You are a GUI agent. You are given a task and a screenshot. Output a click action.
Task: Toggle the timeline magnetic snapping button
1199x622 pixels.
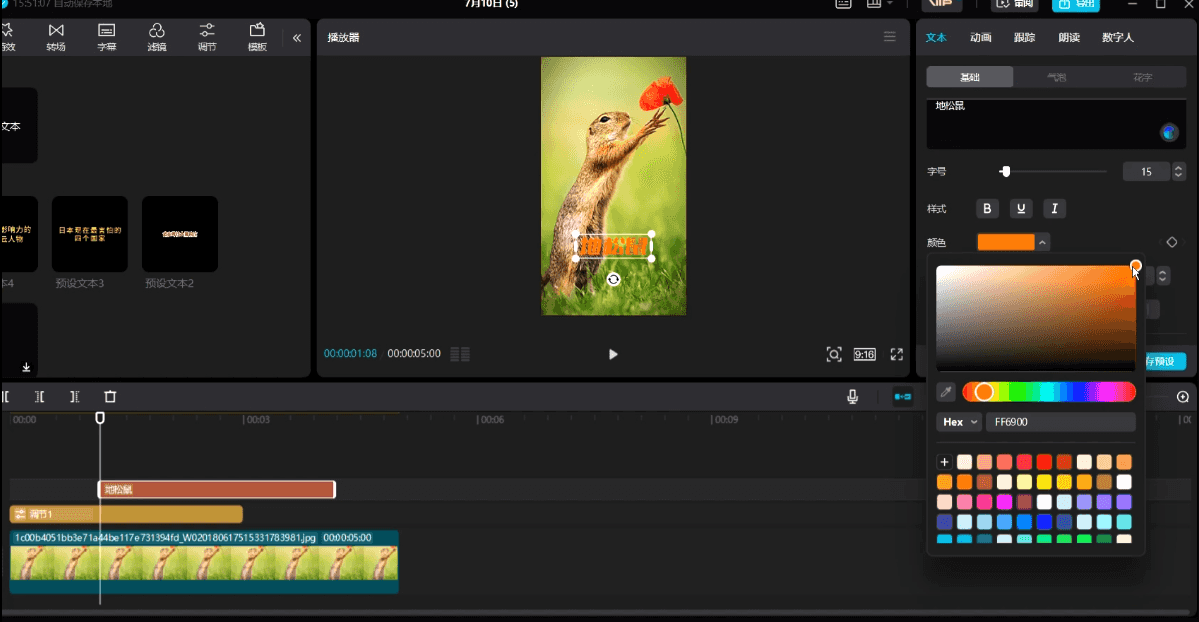902,396
